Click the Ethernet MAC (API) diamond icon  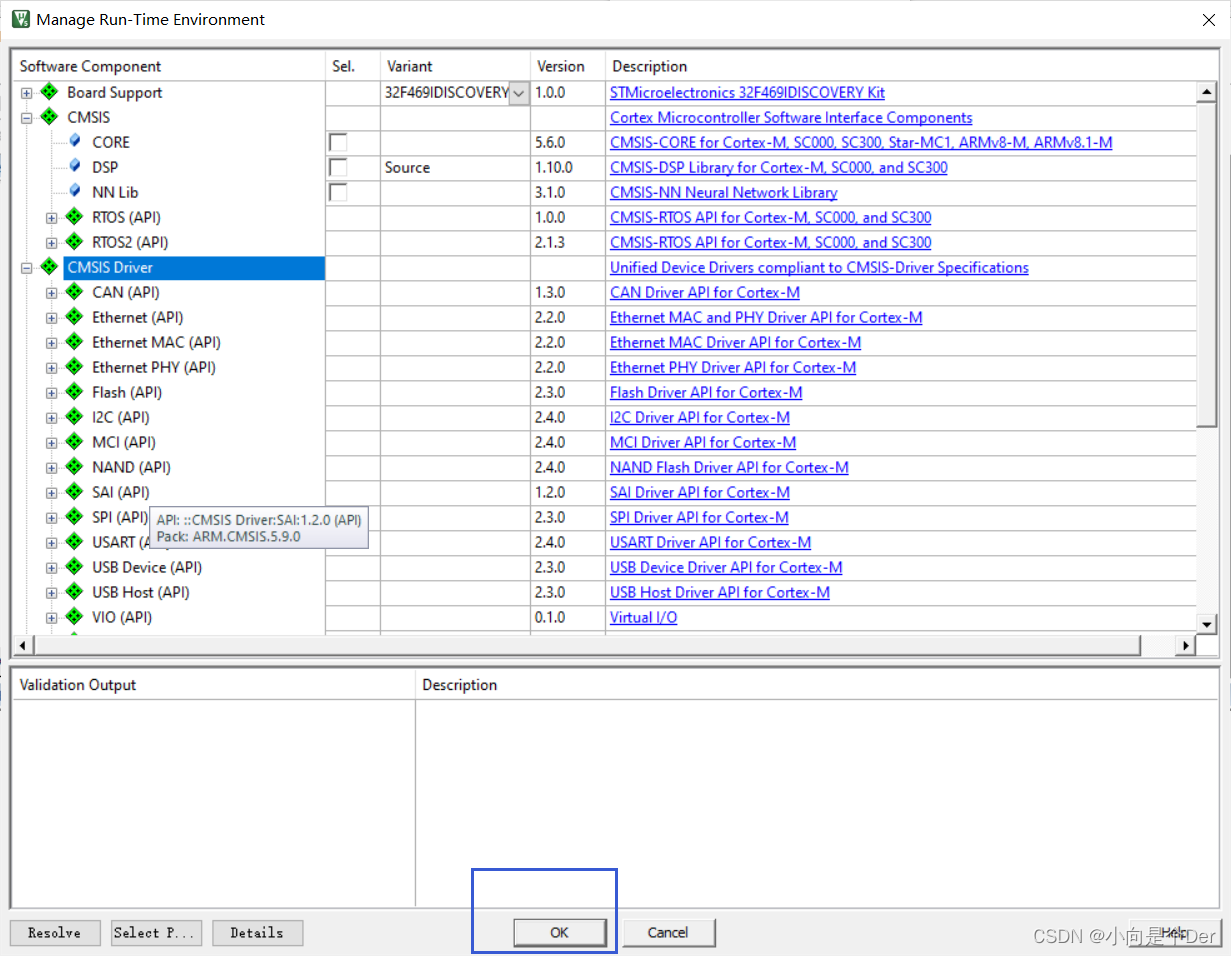(x=74, y=342)
